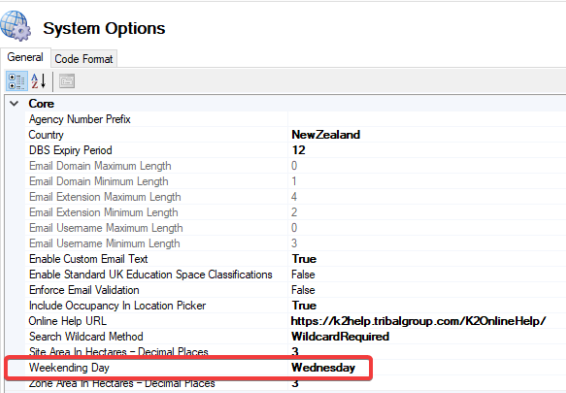
Task: Select the Weekending Day value Wednesday
Action: [323, 368]
